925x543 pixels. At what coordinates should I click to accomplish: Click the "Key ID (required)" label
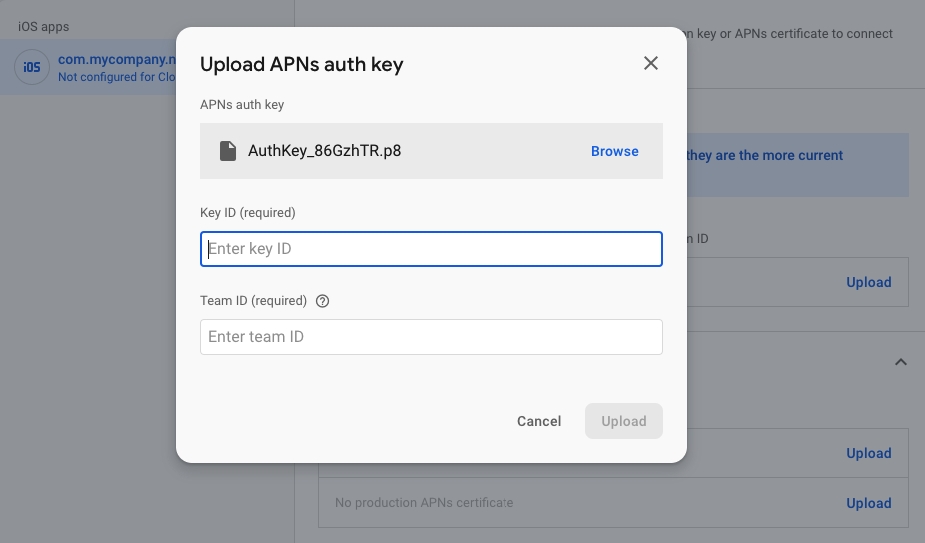248,212
